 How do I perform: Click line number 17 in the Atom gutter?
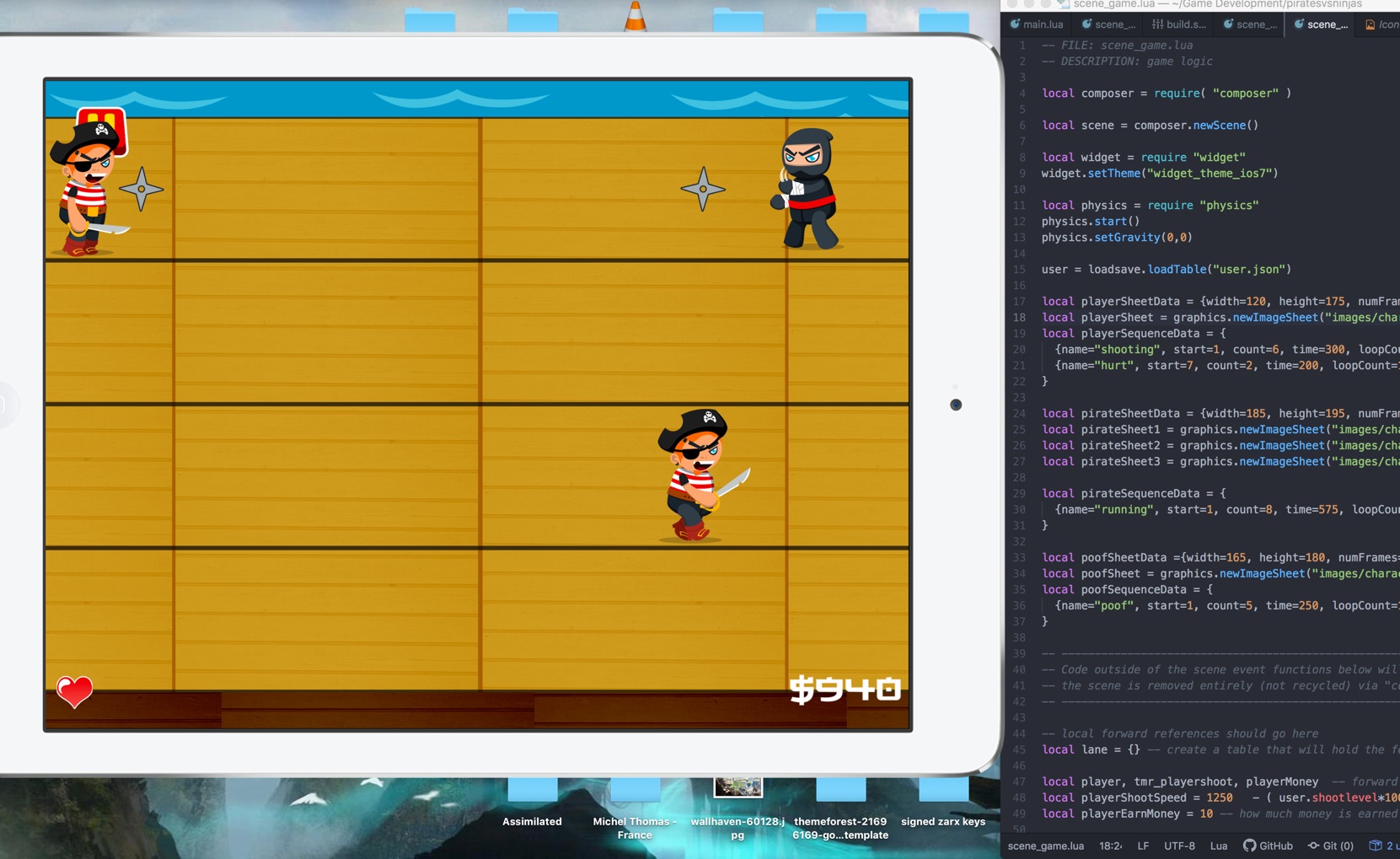point(1019,301)
